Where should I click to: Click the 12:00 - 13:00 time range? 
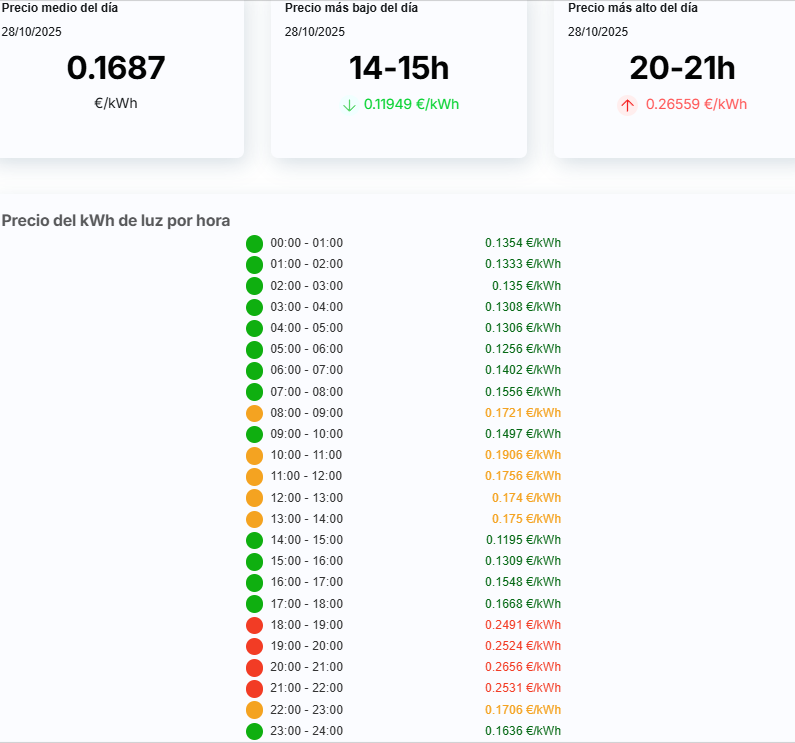pos(306,498)
